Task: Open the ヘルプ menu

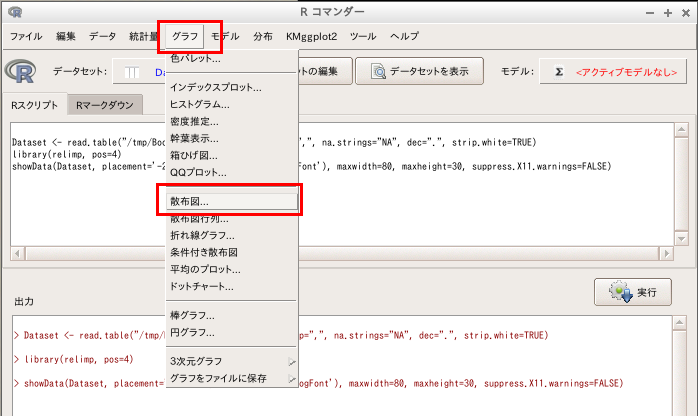Action: (x=404, y=36)
